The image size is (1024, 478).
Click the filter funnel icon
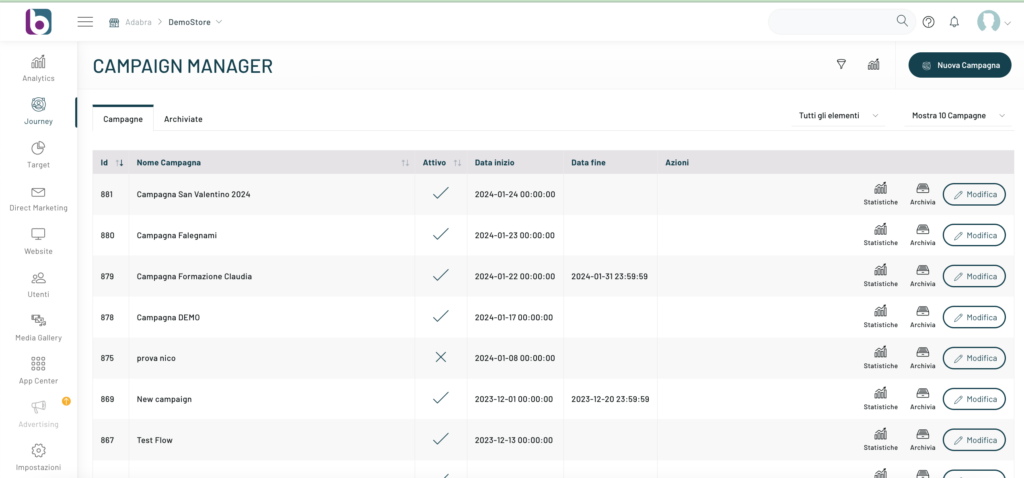pyautogui.click(x=841, y=65)
